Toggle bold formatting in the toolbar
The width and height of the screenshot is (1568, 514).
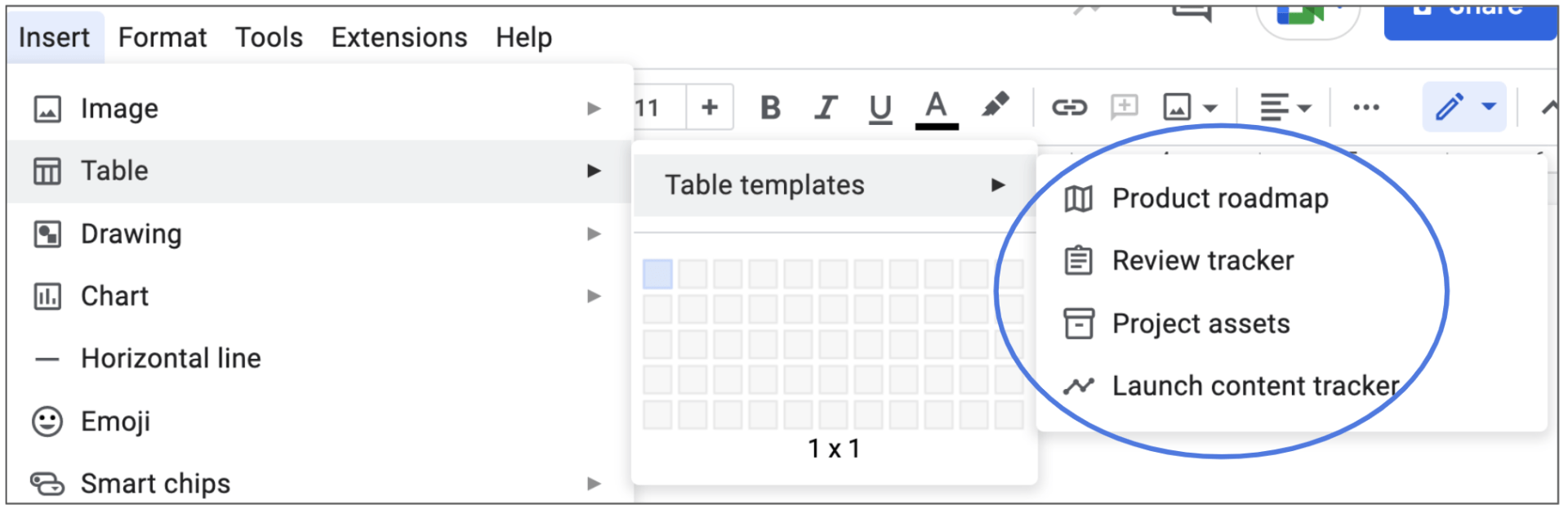[x=770, y=107]
